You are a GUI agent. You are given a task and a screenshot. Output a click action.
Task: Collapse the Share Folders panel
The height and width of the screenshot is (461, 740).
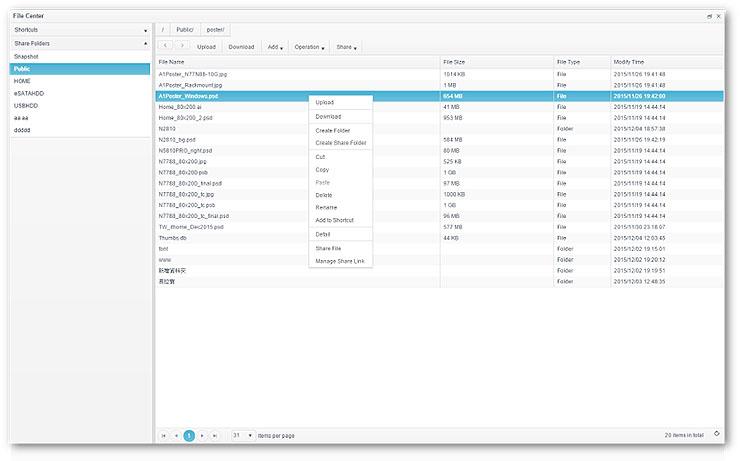pyautogui.click(x=145, y=44)
